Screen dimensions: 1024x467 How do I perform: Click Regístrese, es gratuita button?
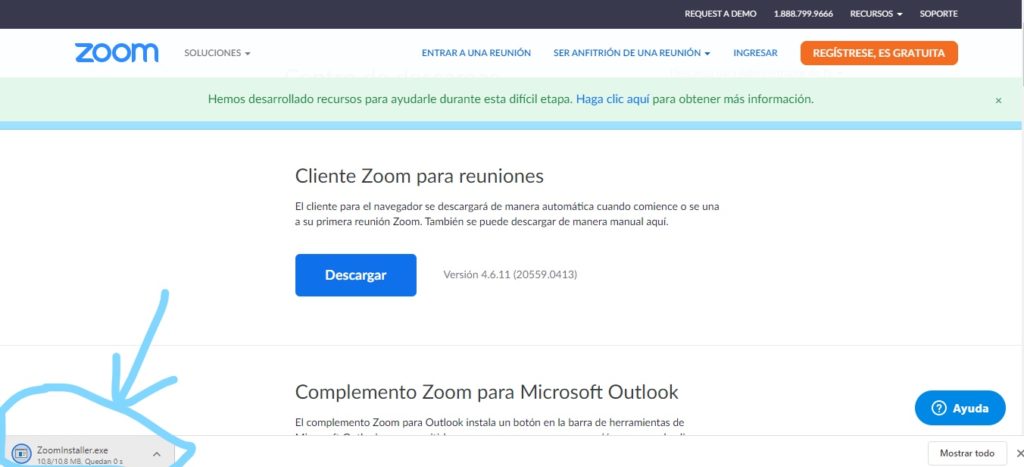tap(879, 53)
